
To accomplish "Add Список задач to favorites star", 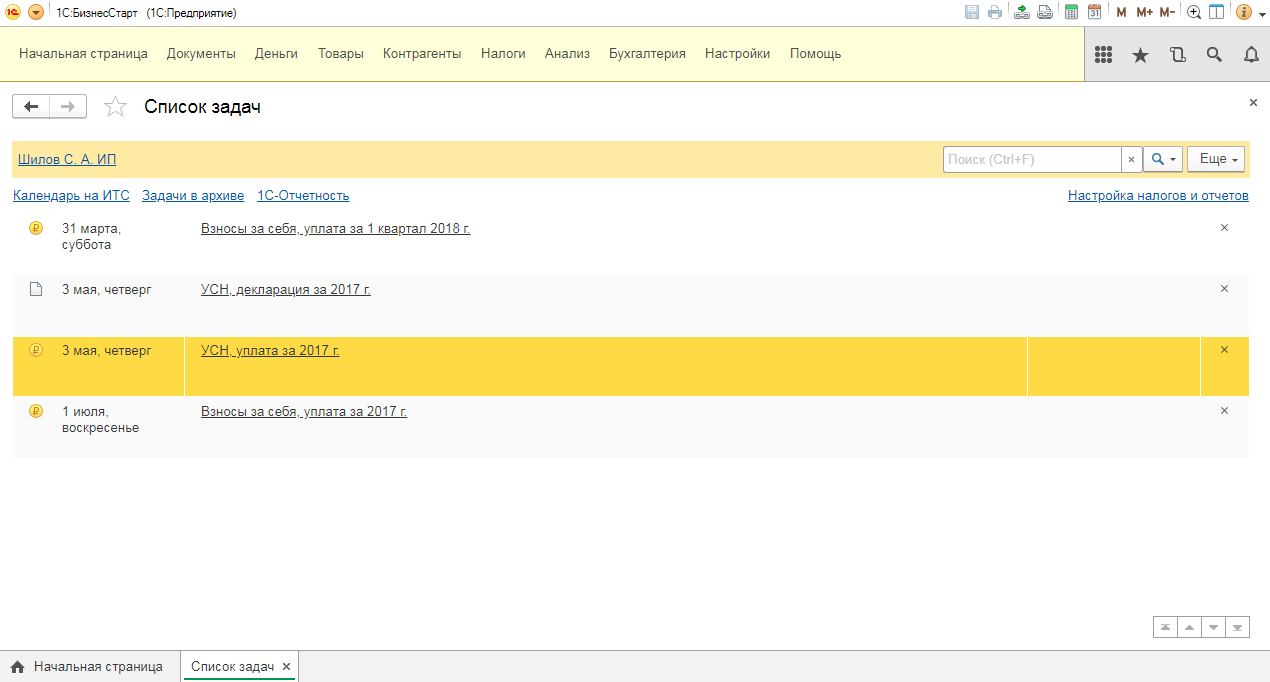I will 116,107.
